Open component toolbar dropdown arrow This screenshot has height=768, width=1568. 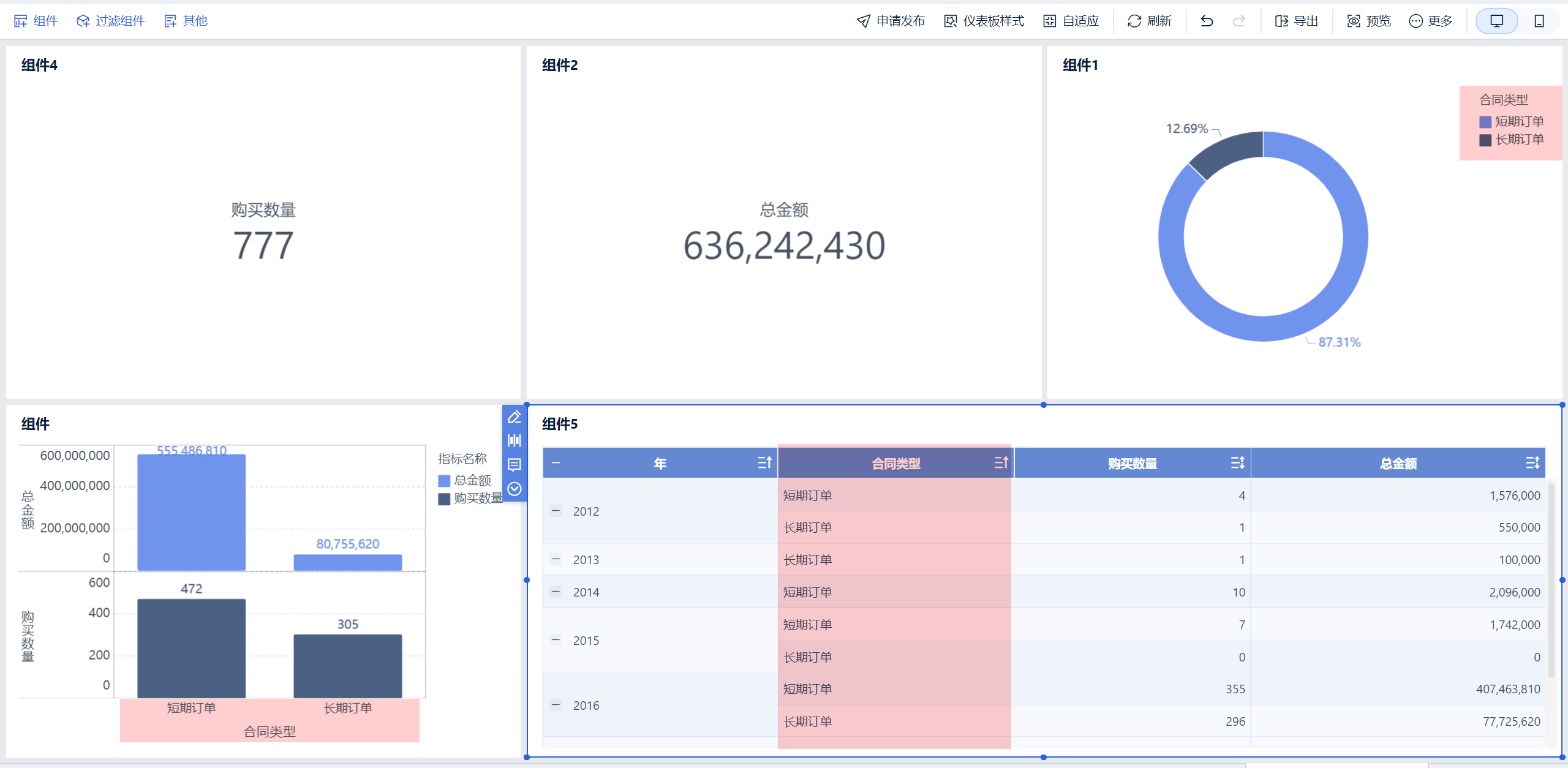pyautogui.click(x=514, y=489)
